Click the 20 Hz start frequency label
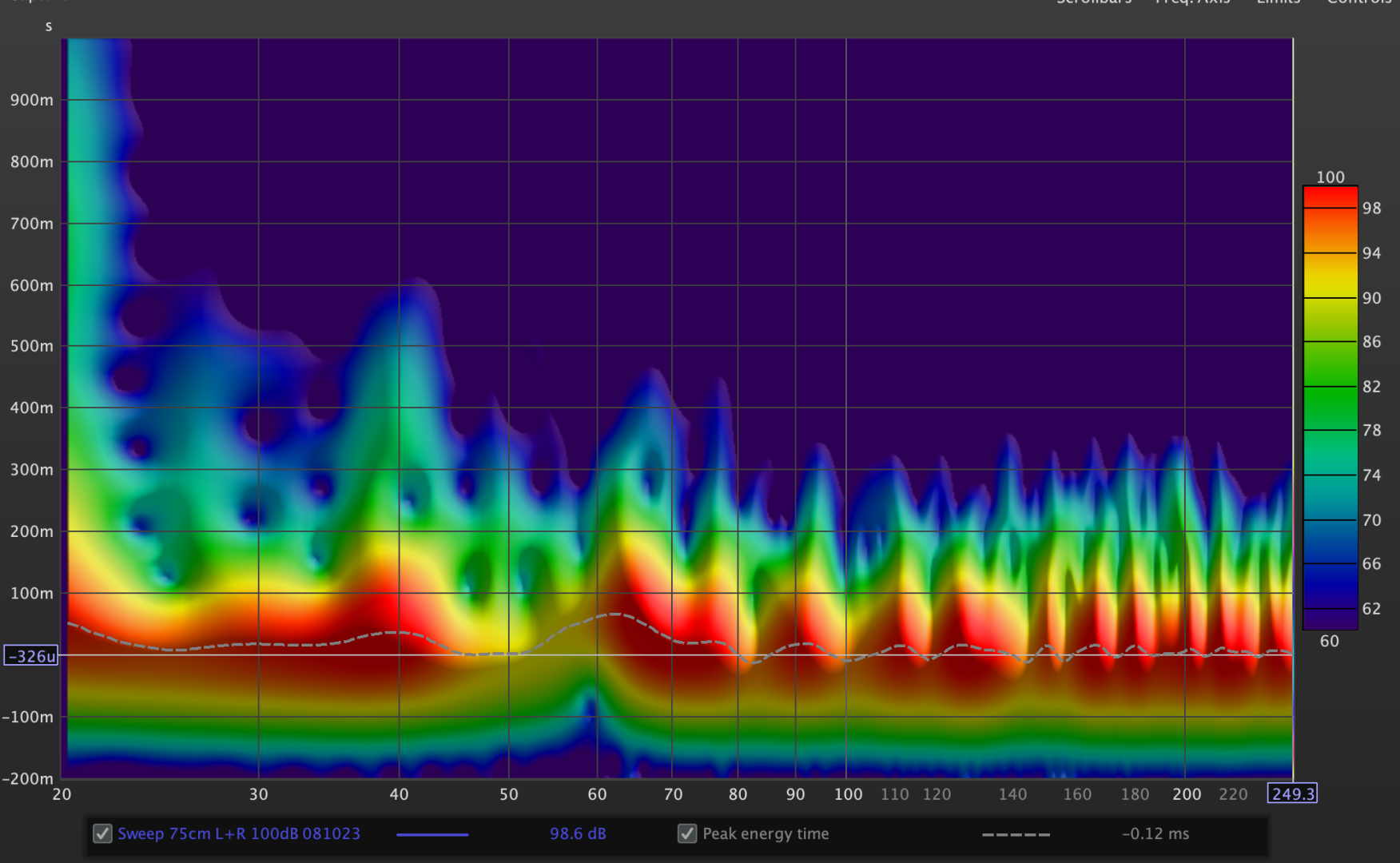The width and height of the screenshot is (1400, 863). pos(62,794)
